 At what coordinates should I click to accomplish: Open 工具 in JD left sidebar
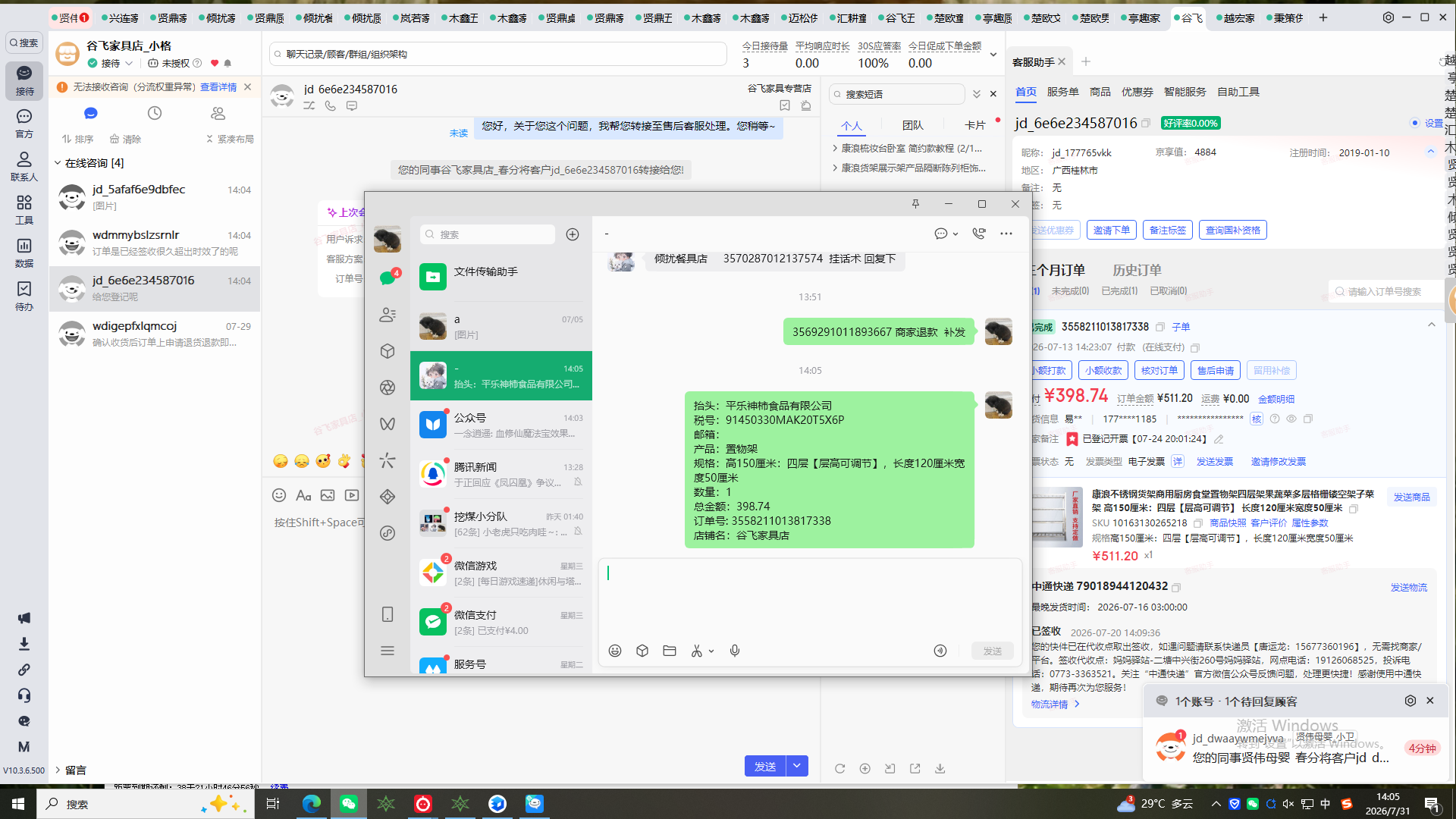24,209
